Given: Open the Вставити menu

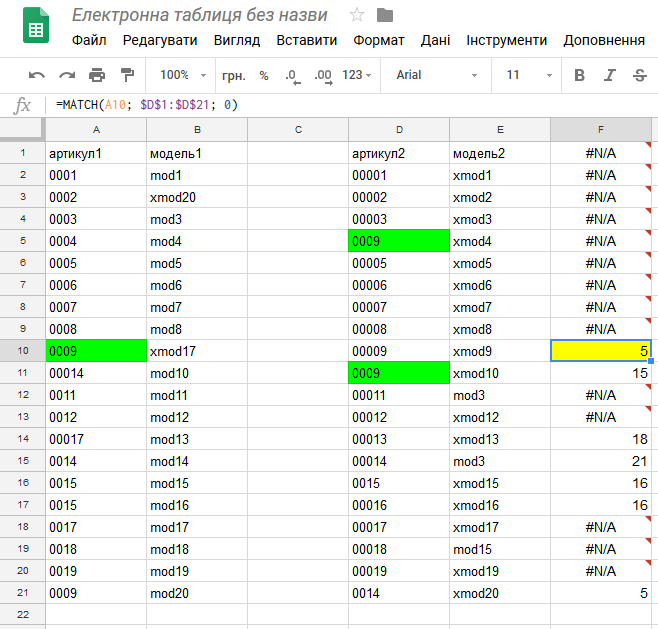Looking at the screenshot, I should click(306, 40).
